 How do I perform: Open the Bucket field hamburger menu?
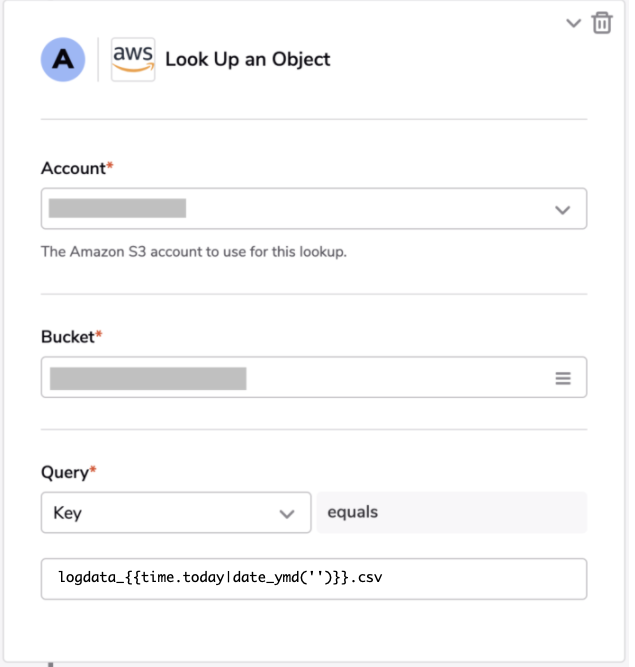coord(563,378)
